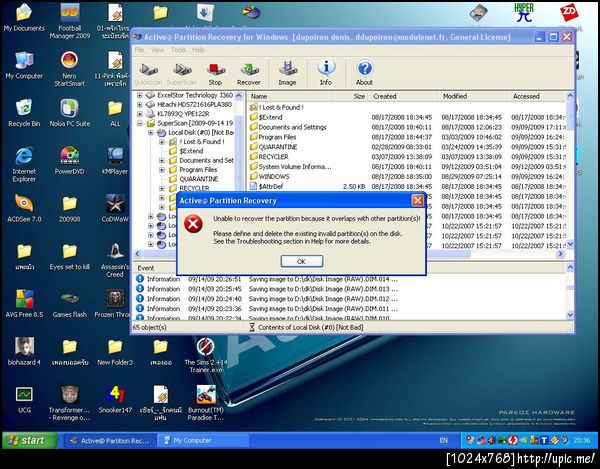Open the Windows Start menu
600x469 pixels.
(29, 441)
